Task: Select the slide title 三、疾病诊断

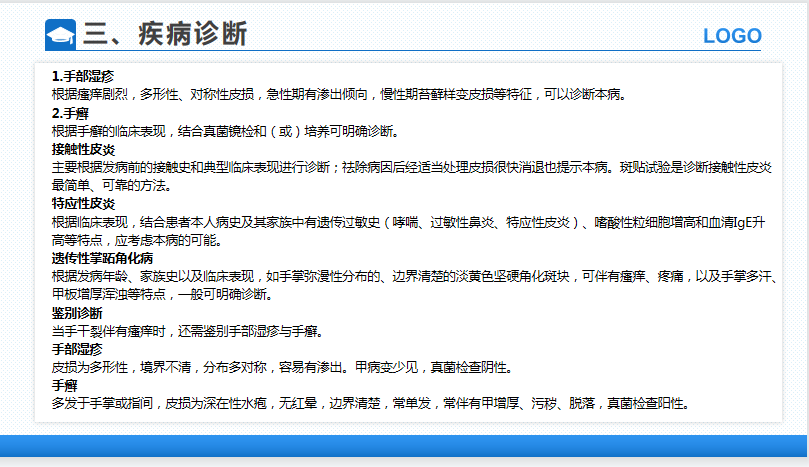Action: point(165,34)
